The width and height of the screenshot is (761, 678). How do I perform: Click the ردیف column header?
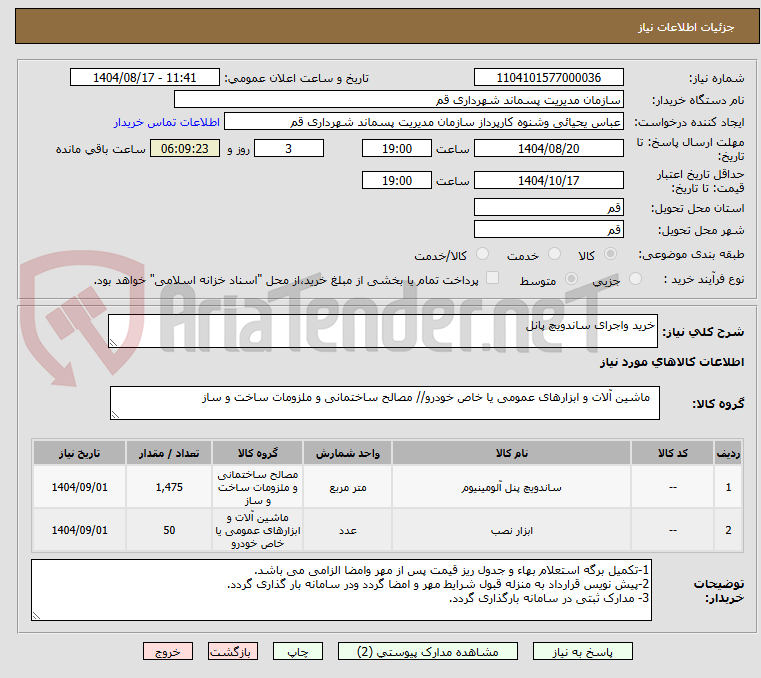(728, 453)
